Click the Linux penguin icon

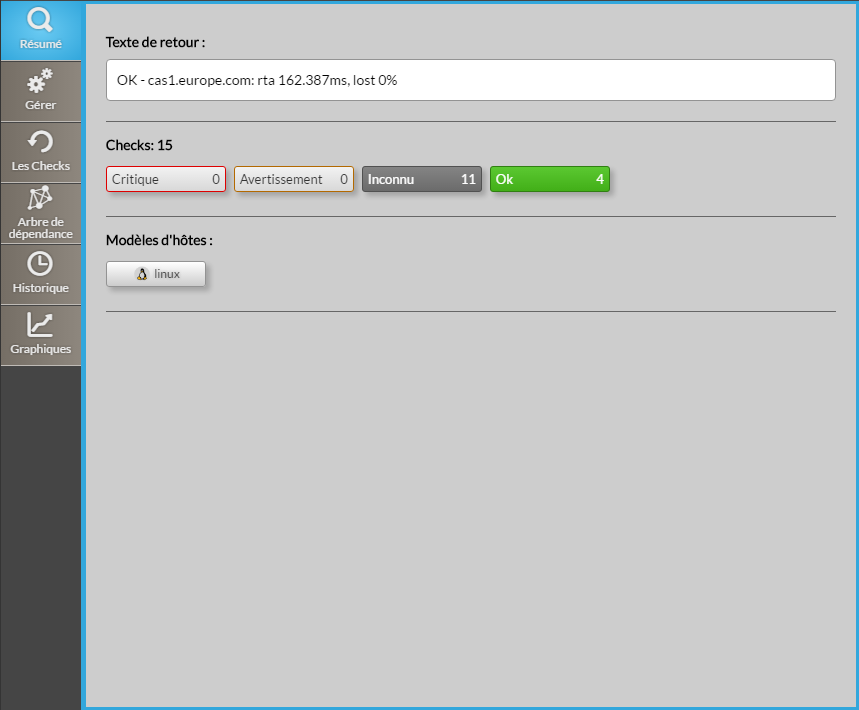point(142,274)
